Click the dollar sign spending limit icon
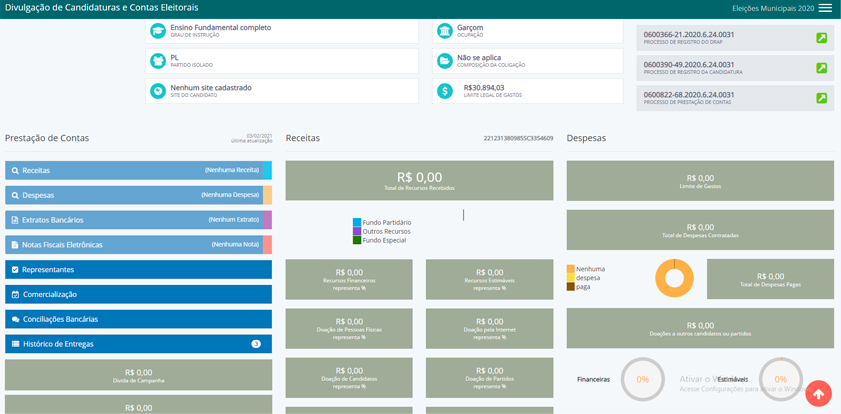Screen dimensions: 841x414 click(x=445, y=91)
